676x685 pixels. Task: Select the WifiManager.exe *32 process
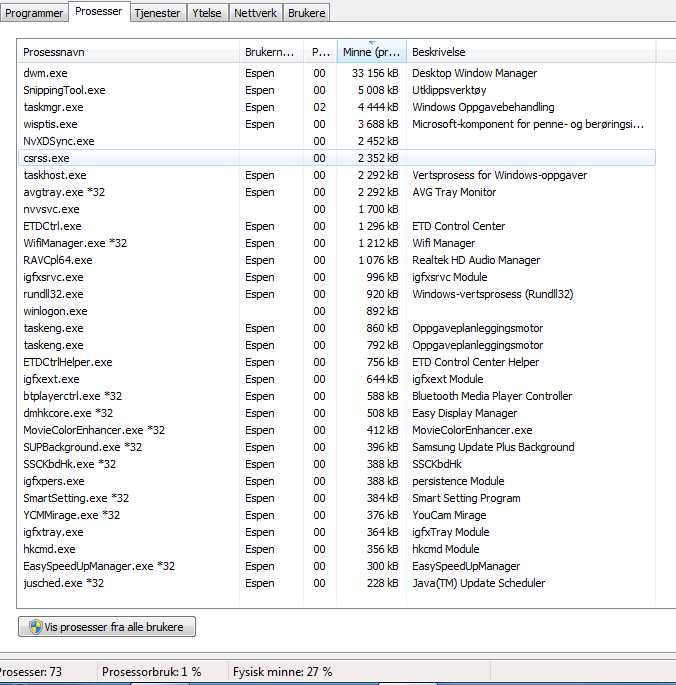(75, 243)
